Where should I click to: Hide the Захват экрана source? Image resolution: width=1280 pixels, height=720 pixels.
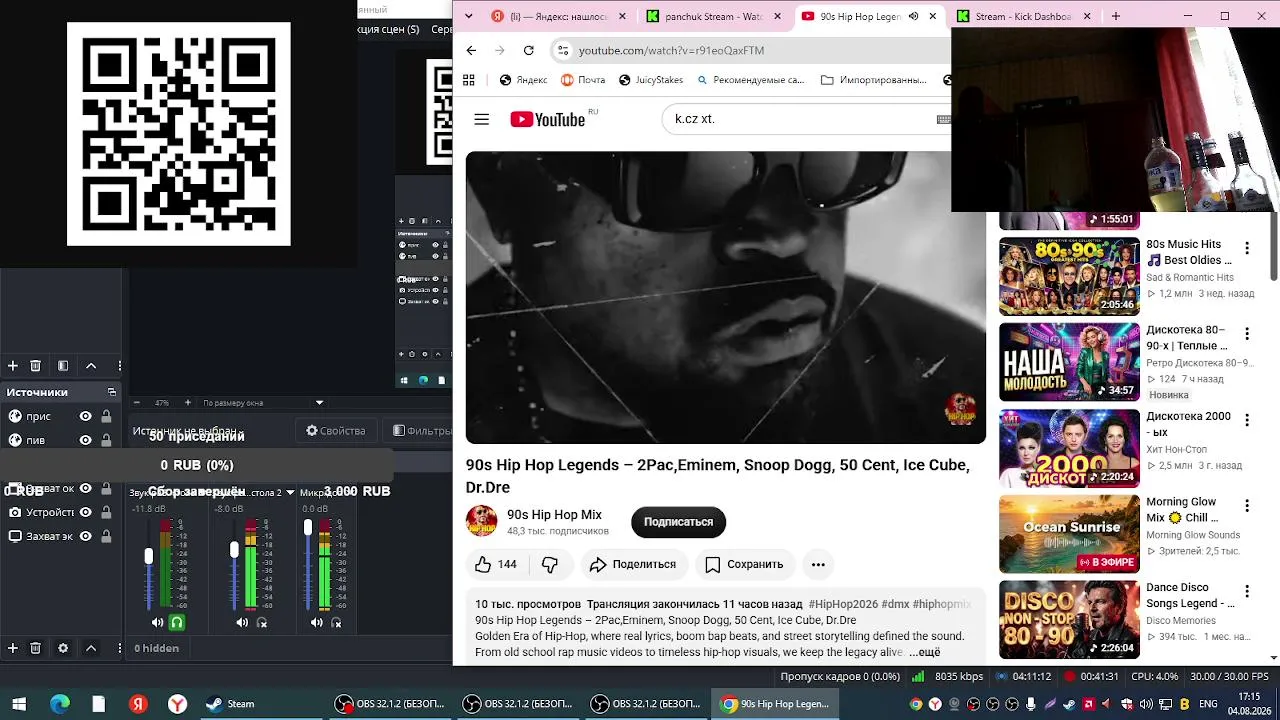pyautogui.click(x=85, y=536)
